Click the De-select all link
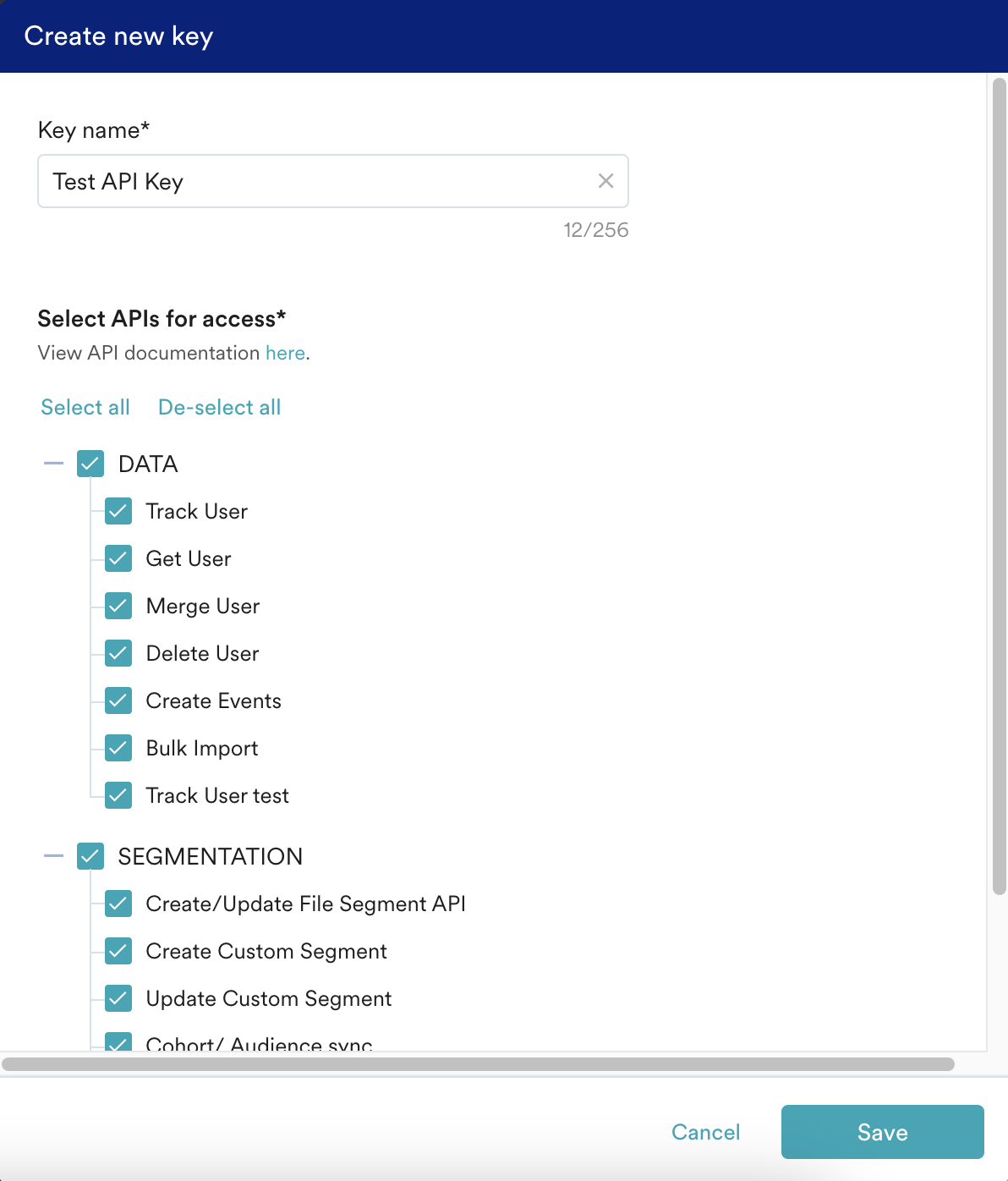 219,407
